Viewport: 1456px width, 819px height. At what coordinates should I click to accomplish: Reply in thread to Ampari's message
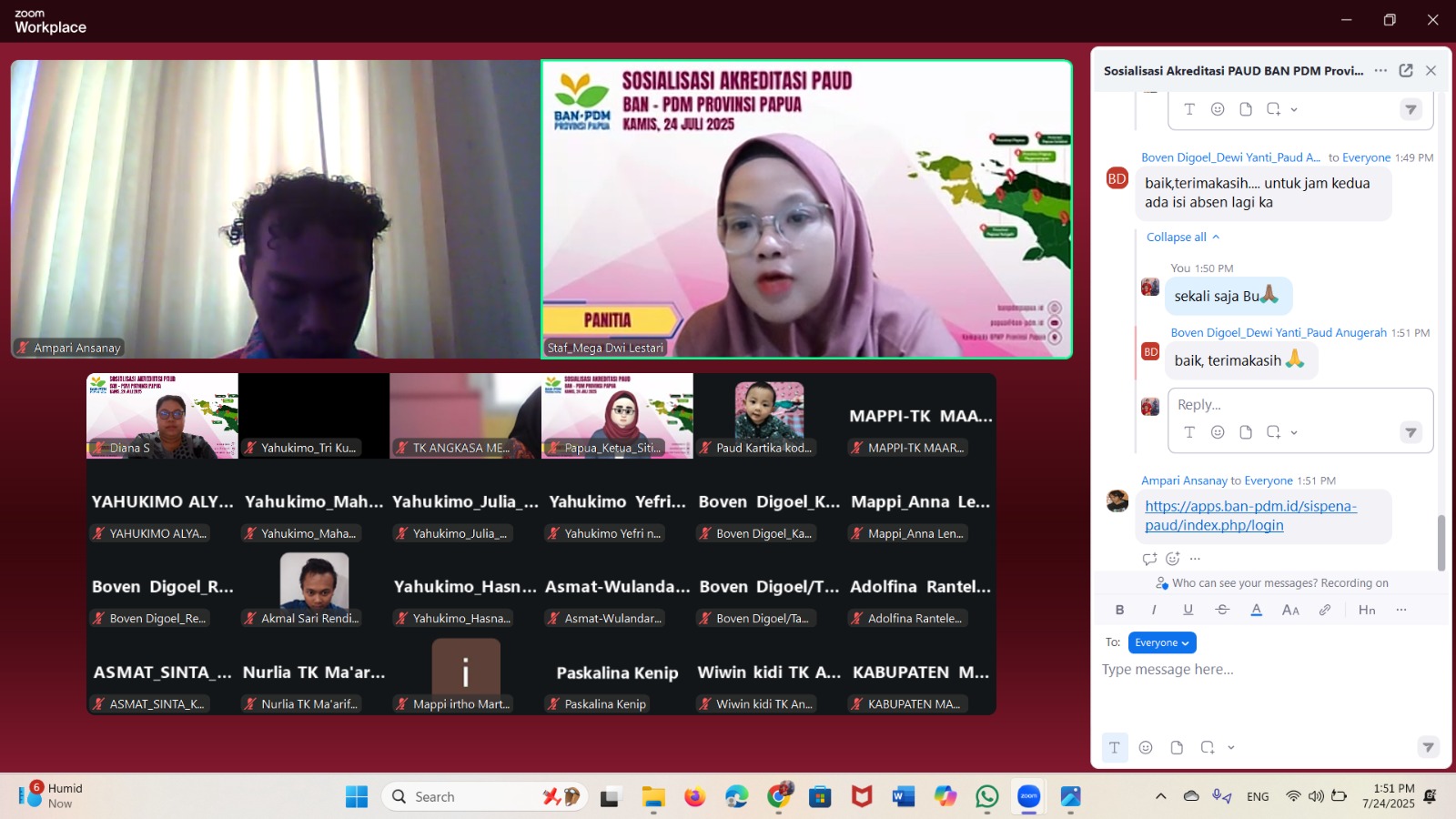click(x=1149, y=559)
